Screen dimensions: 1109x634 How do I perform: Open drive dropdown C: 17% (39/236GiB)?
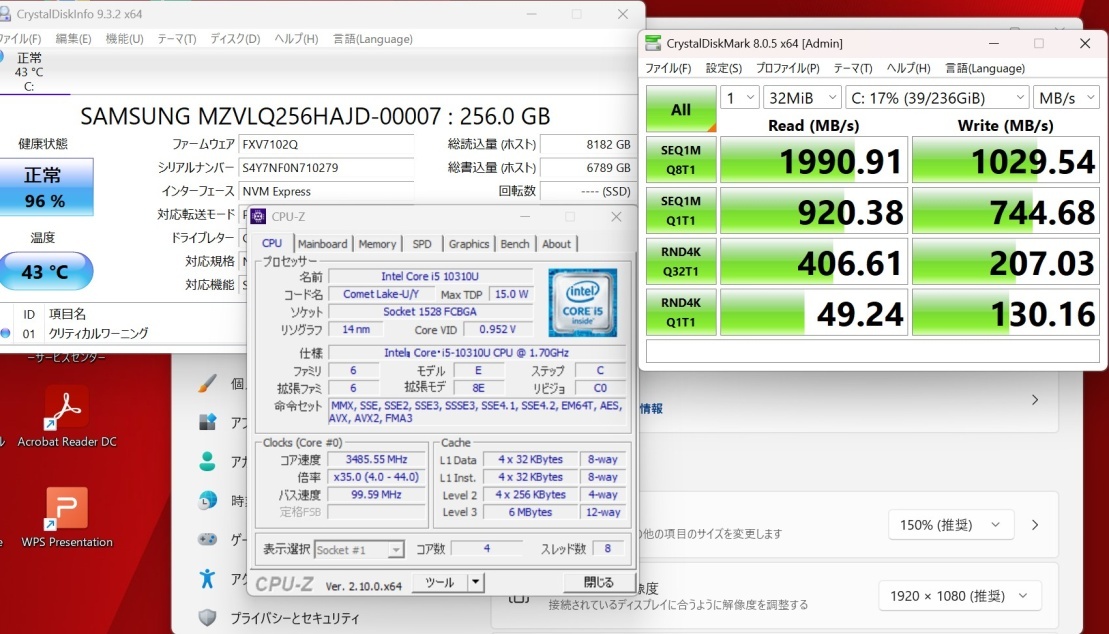937,98
